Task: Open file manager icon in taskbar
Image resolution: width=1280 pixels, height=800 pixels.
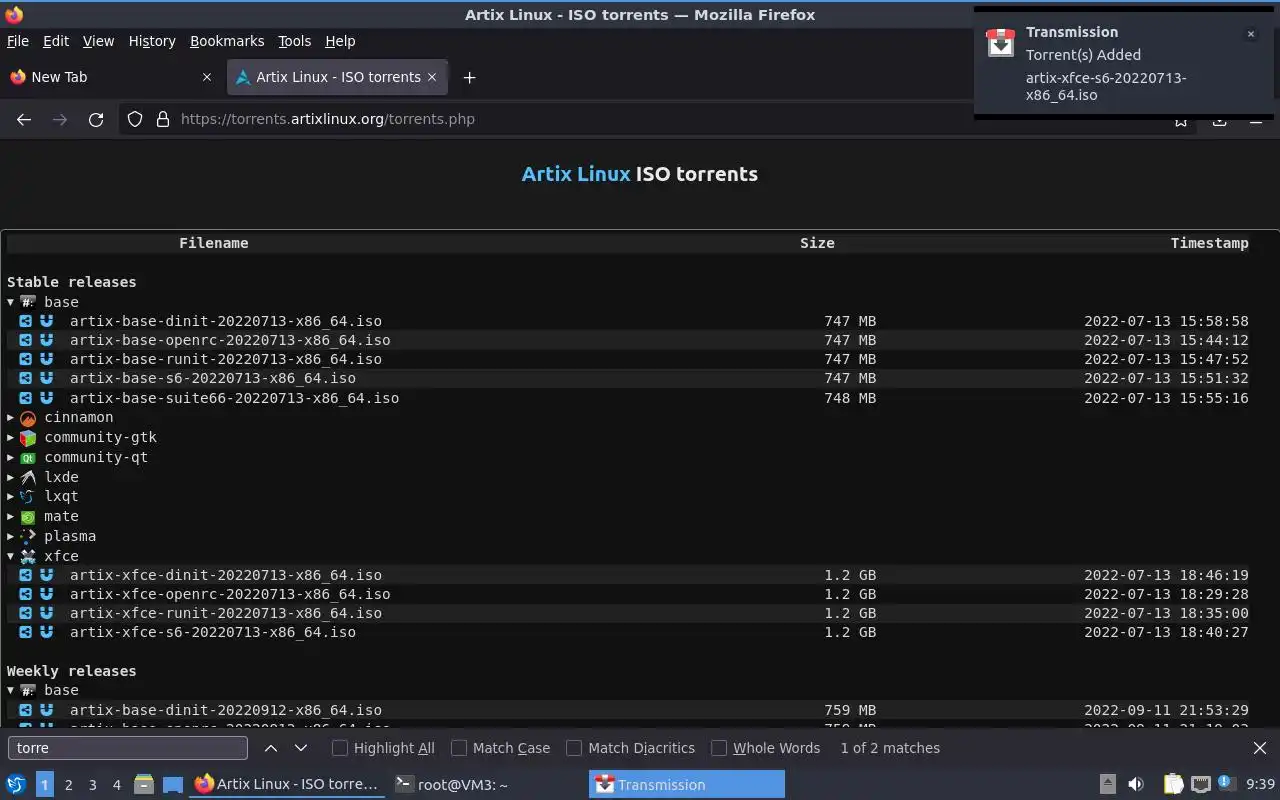Action: (x=143, y=785)
